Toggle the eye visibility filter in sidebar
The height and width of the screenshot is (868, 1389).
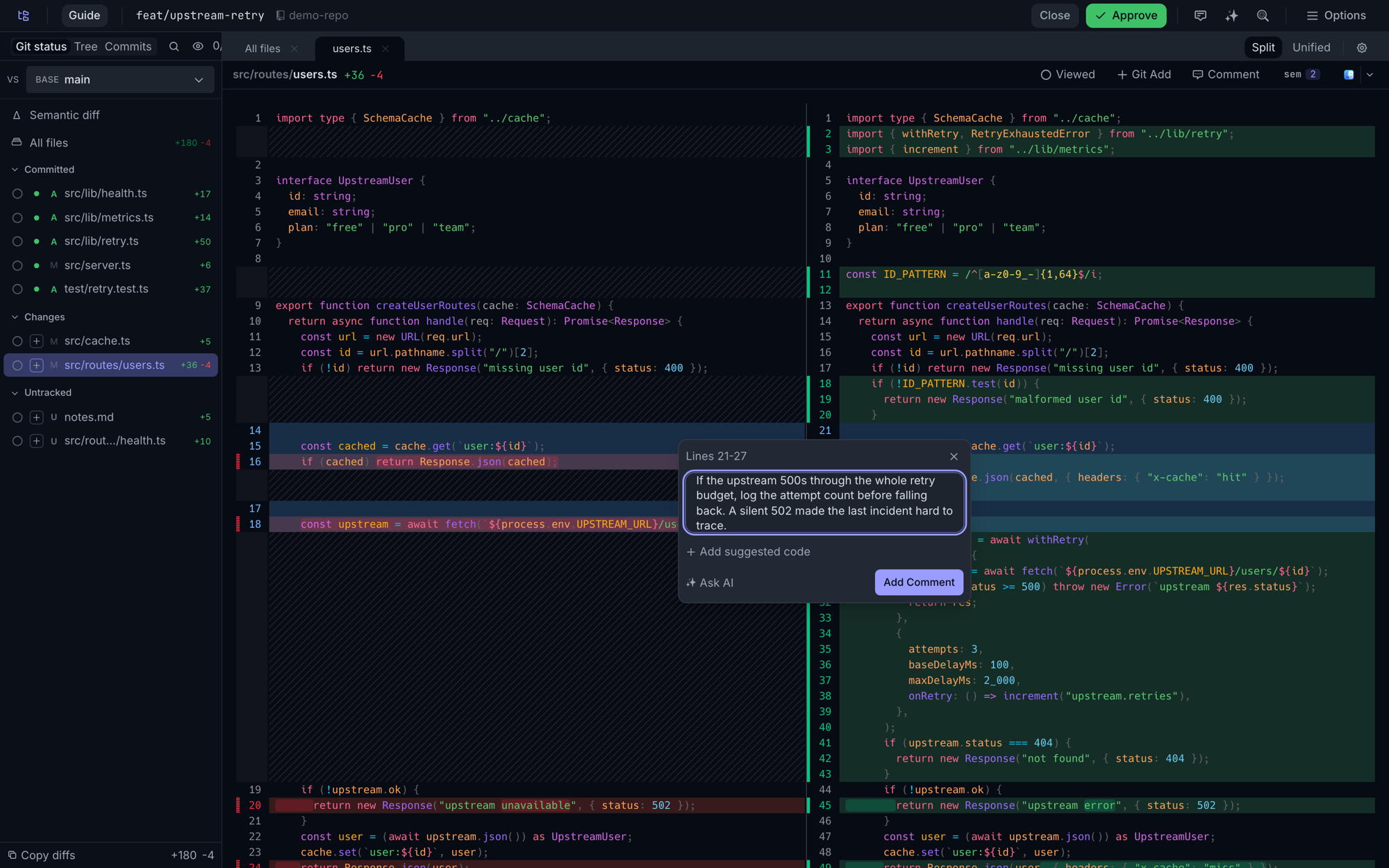pos(198,47)
